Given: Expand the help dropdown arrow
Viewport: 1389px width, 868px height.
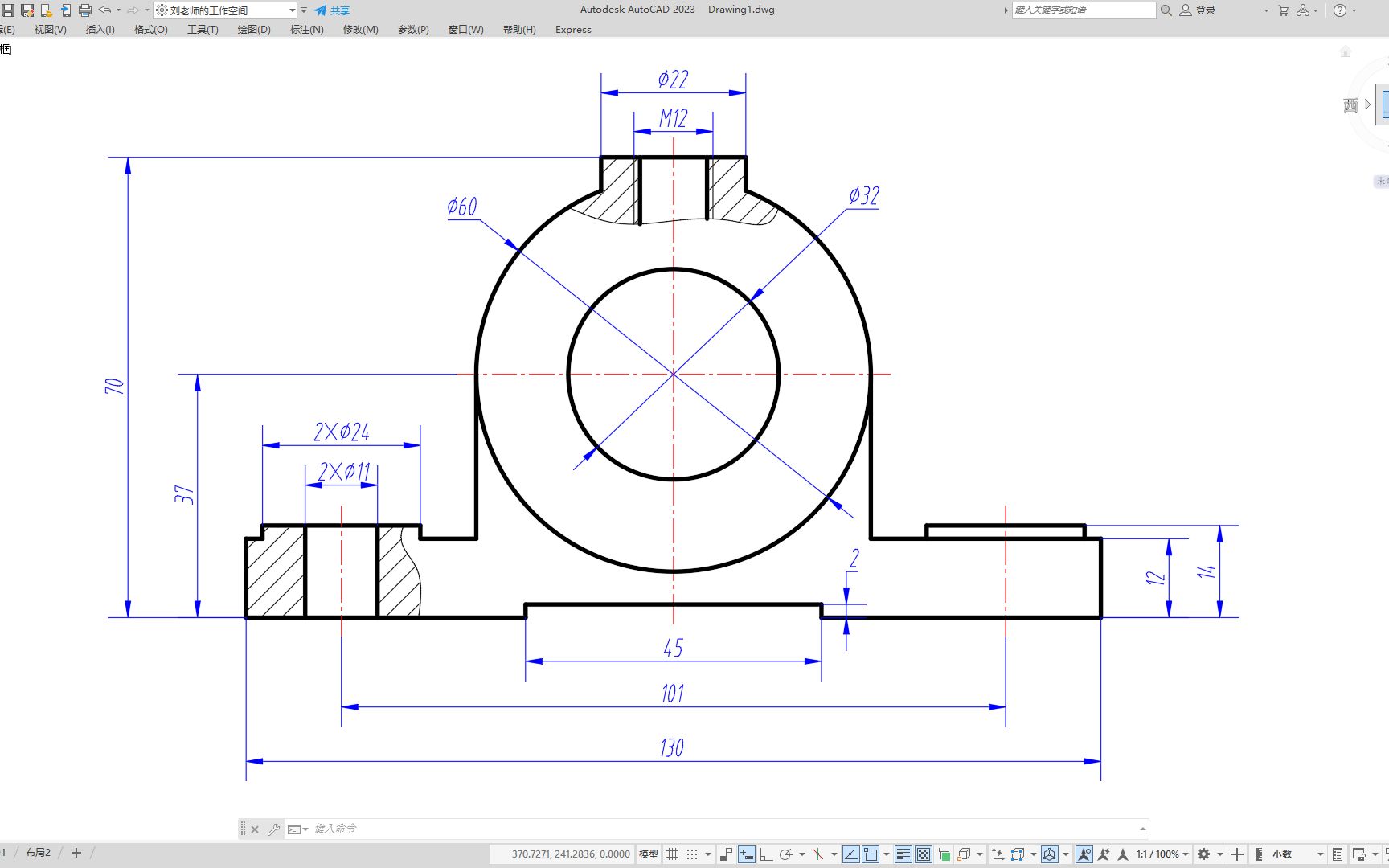Looking at the screenshot, I should click(x=1354, y=10).
